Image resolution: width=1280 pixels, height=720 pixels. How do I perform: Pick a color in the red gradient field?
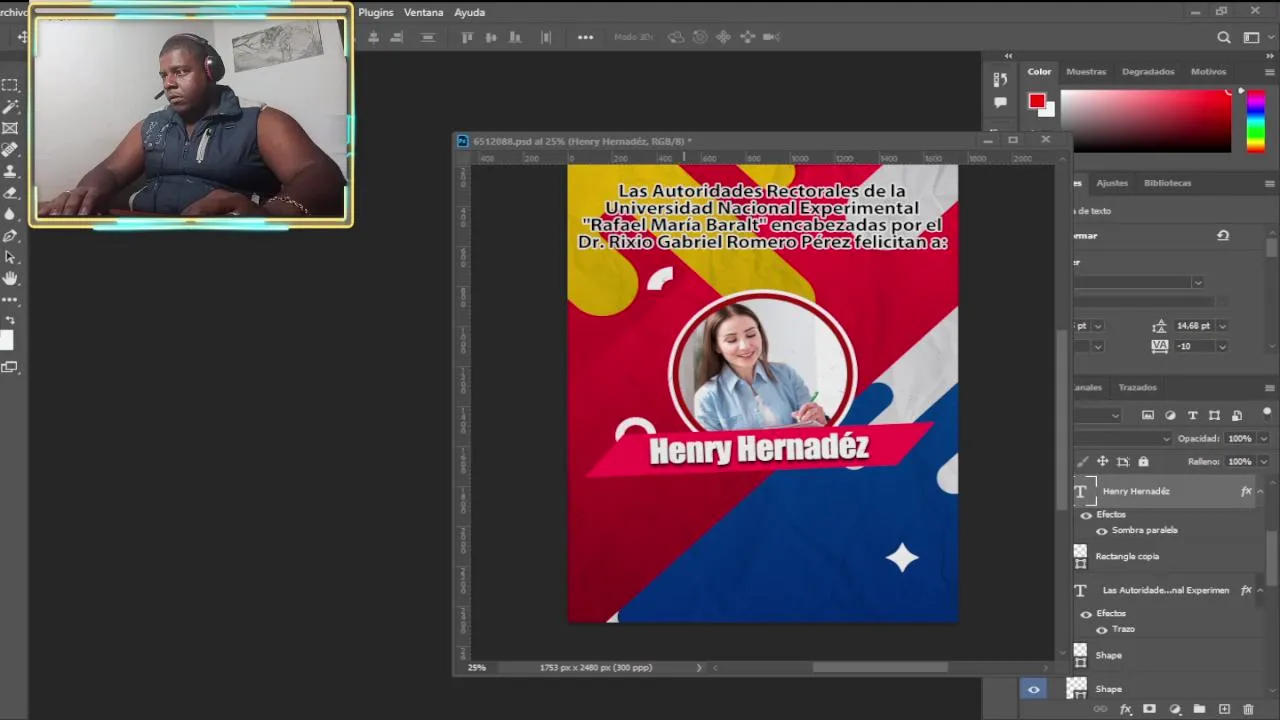coord(1146,121)
